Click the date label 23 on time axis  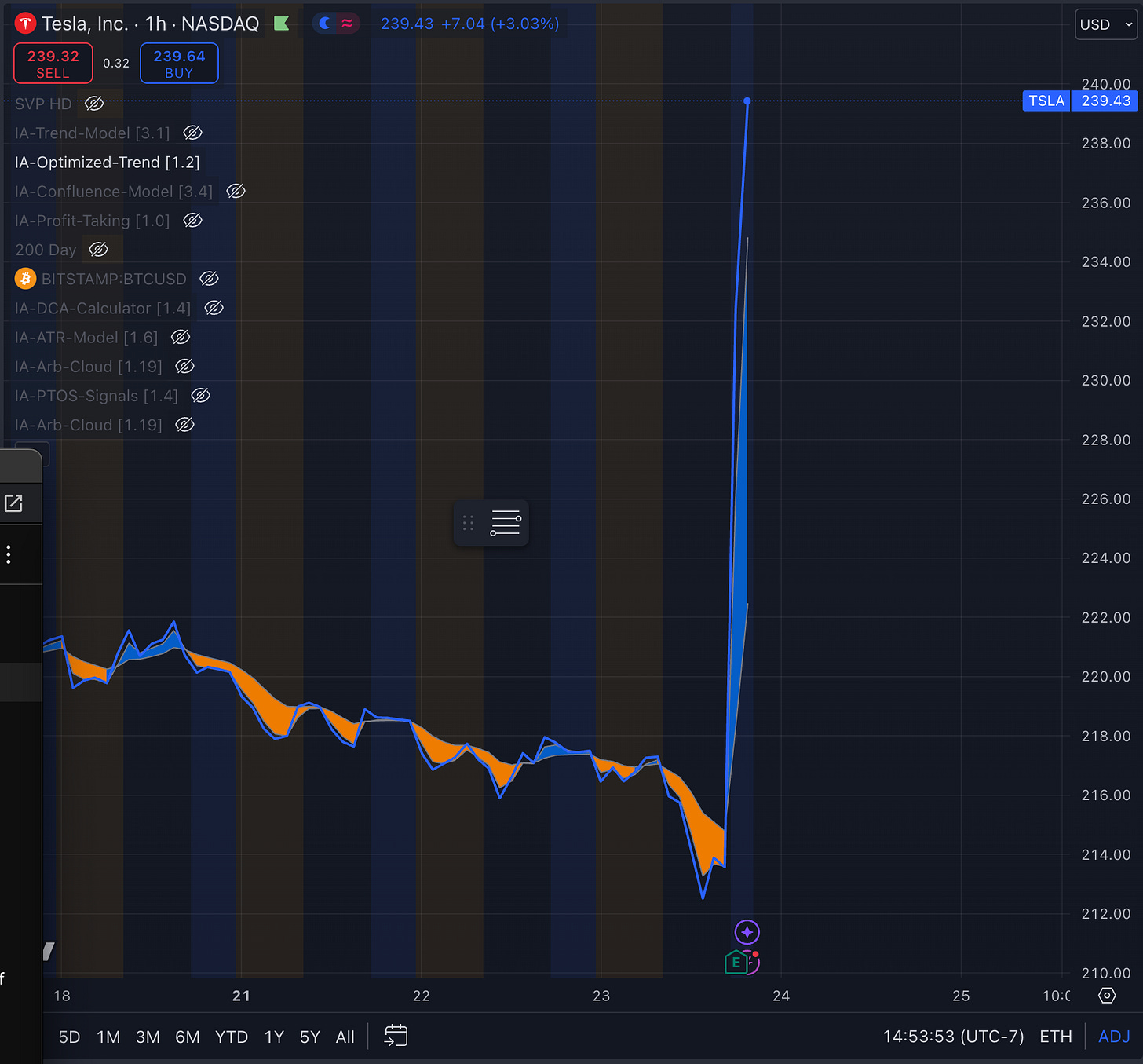pyautogui.click(x=601, y=996)
